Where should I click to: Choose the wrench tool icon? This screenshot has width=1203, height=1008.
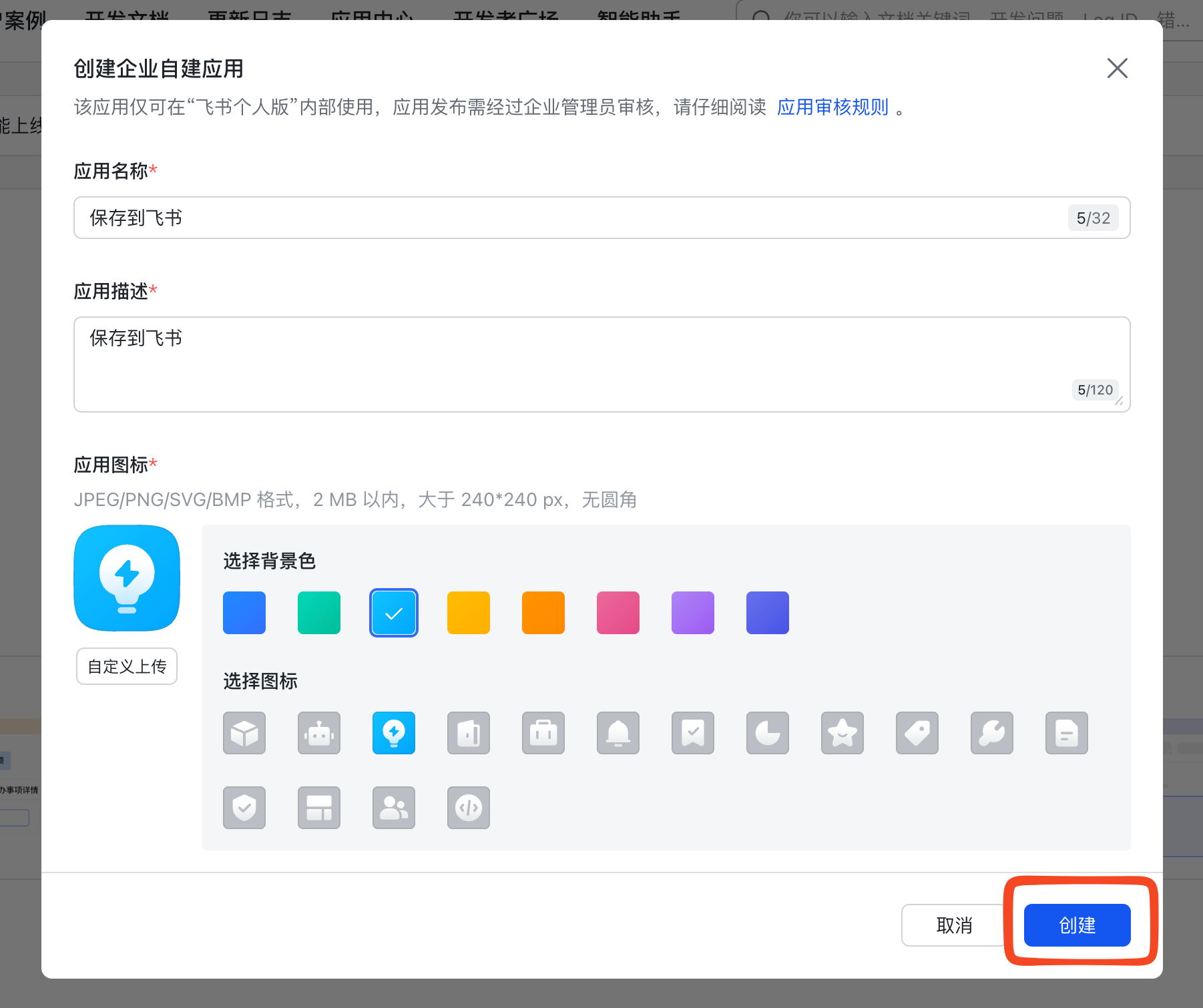coord(991,733)
